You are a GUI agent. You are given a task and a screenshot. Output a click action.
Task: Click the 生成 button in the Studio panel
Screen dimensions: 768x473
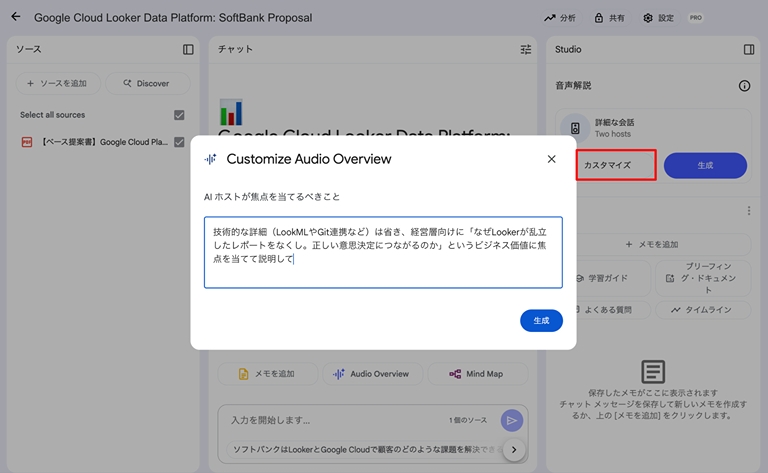tap(705, 166)
